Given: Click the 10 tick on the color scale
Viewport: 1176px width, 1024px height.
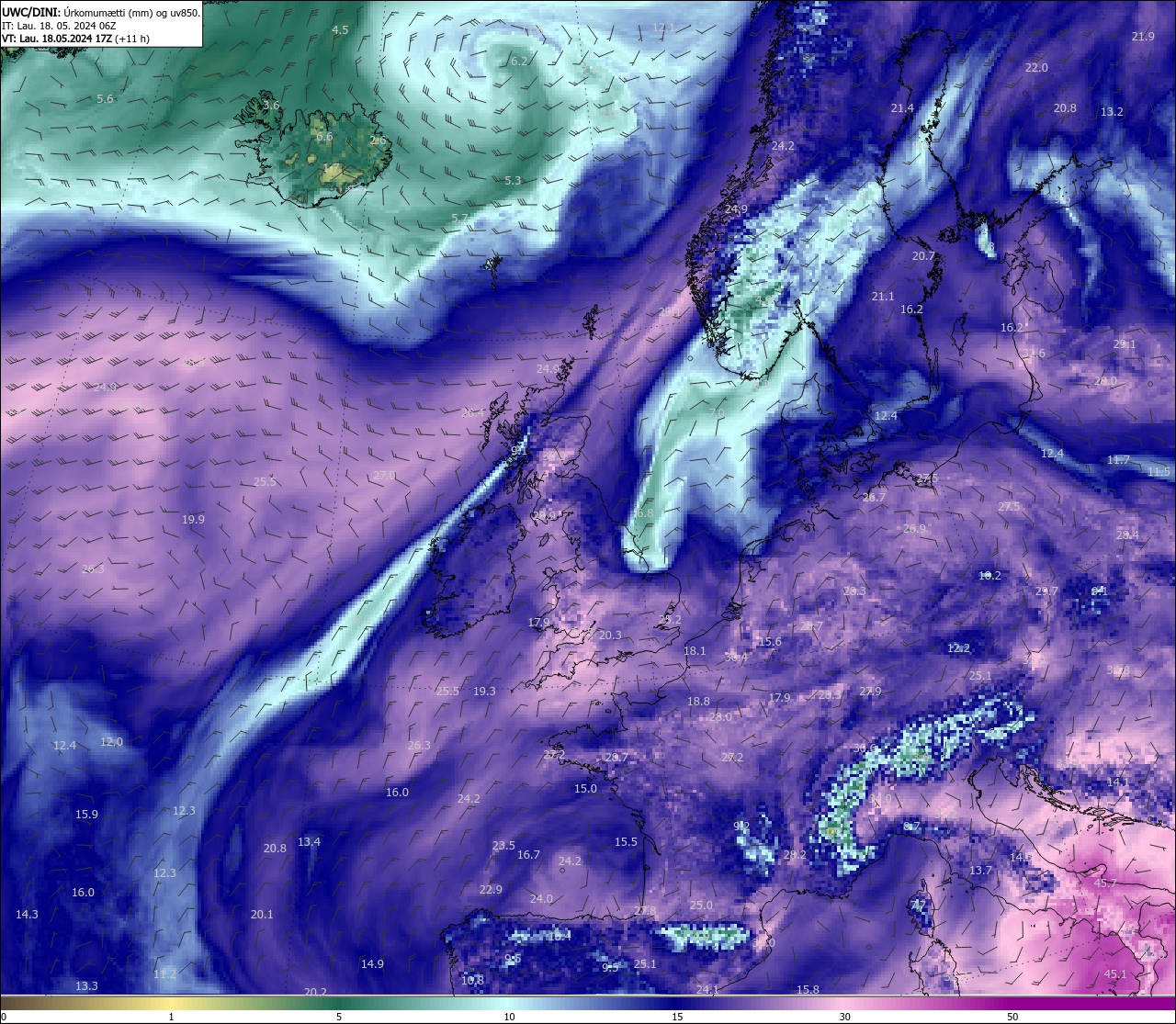Looking at the screenshot, I should point(509,1017).
